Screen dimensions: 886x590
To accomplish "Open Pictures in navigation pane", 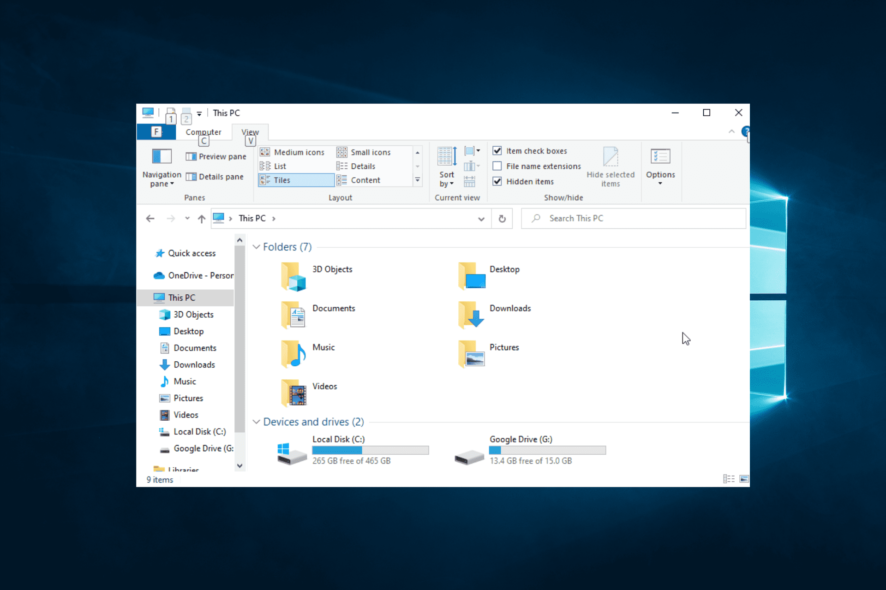I will point(188,398).
